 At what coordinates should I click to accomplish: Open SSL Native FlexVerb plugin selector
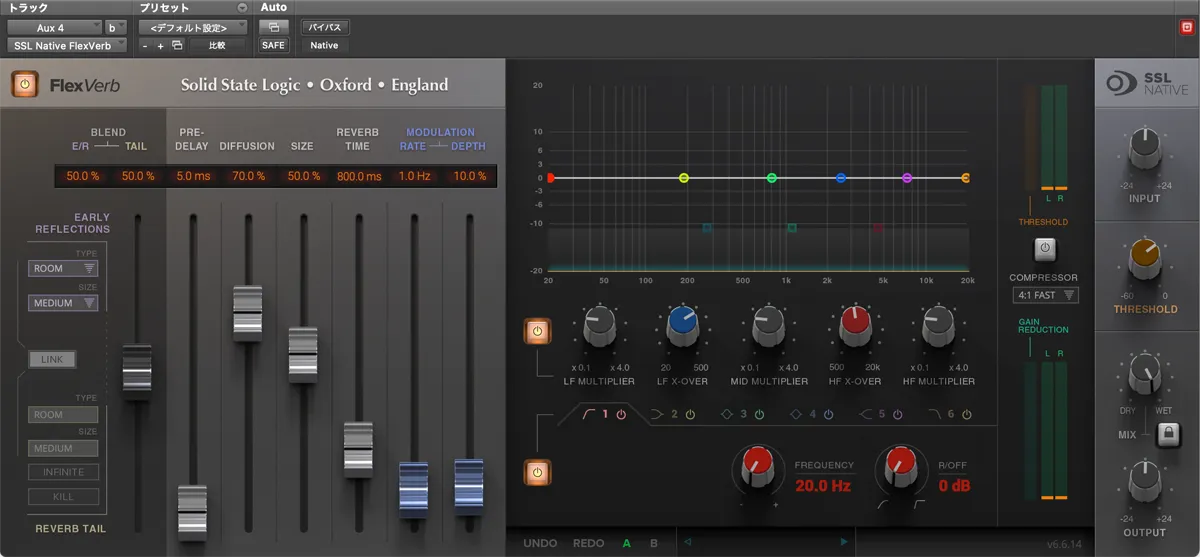click(67, 46)
